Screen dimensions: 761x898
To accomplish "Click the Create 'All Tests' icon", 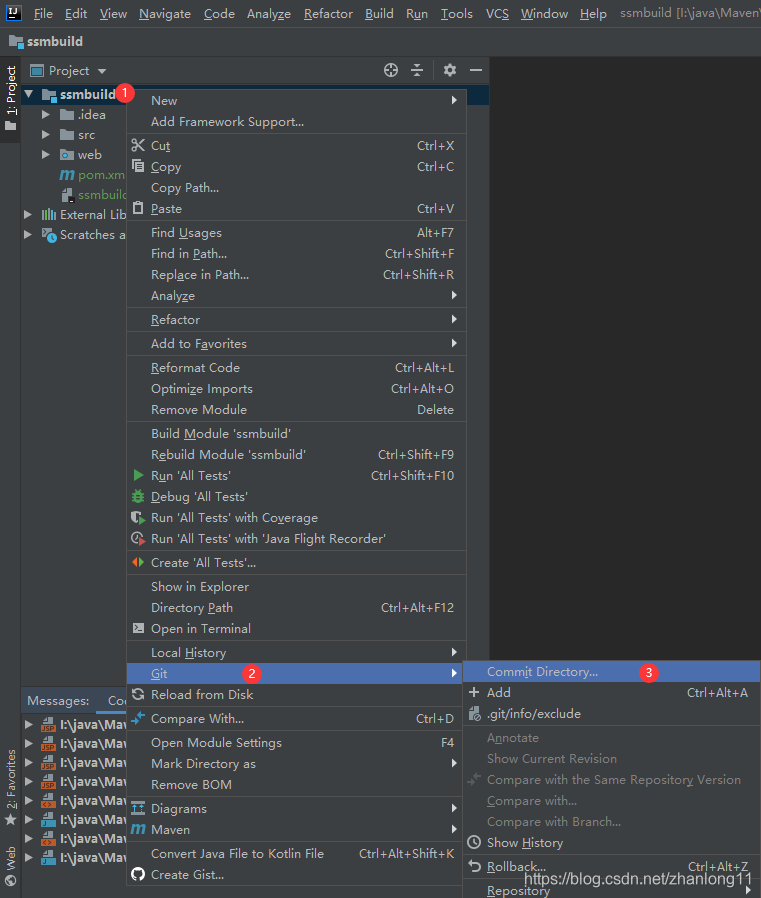I will coord(138,562).
